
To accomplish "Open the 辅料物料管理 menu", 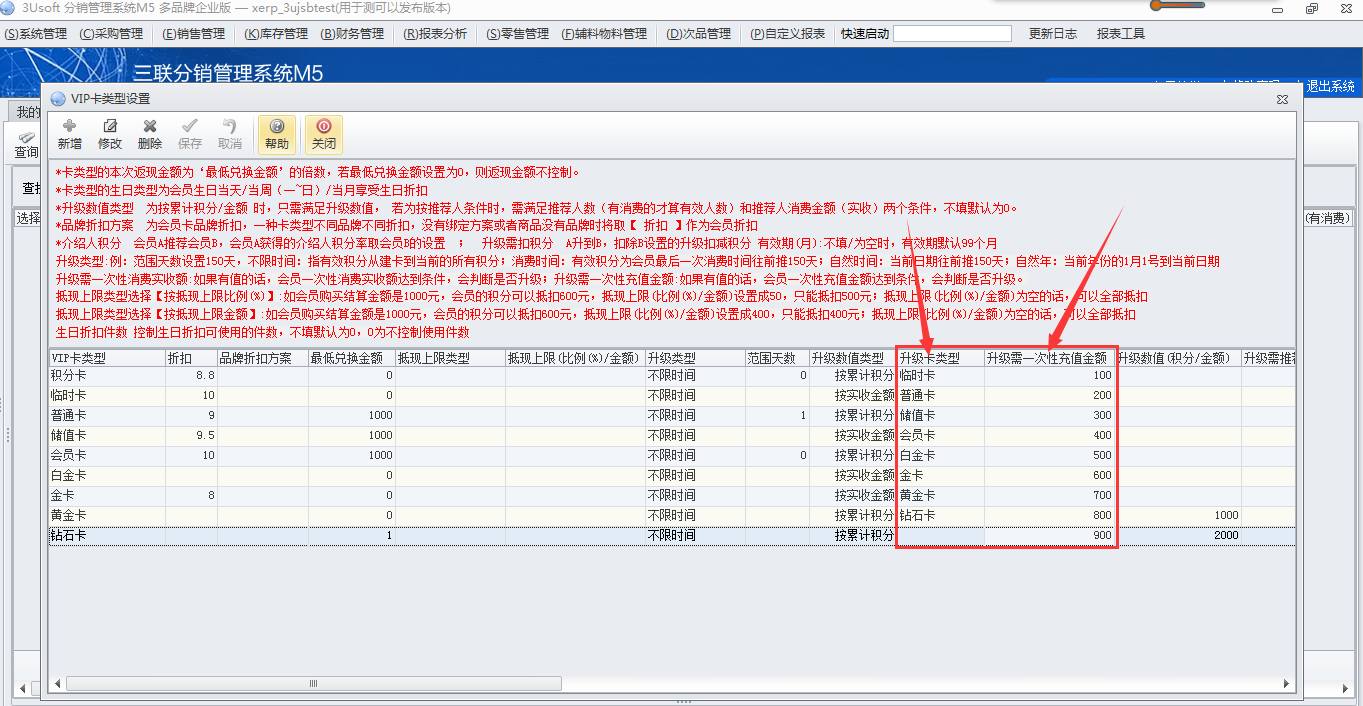I will point(604,34).
